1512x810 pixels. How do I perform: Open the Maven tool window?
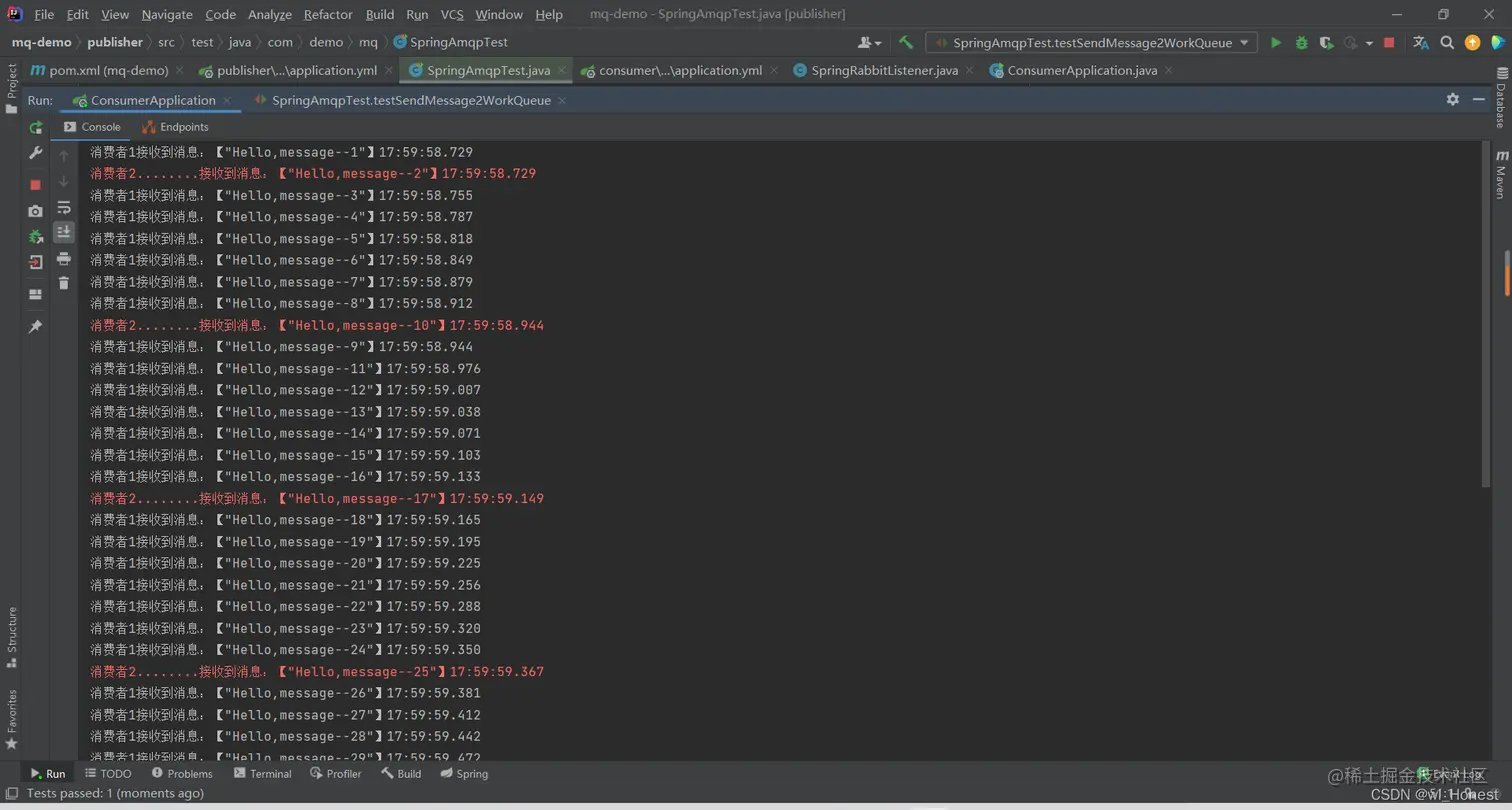click(x=1501, y=175)
